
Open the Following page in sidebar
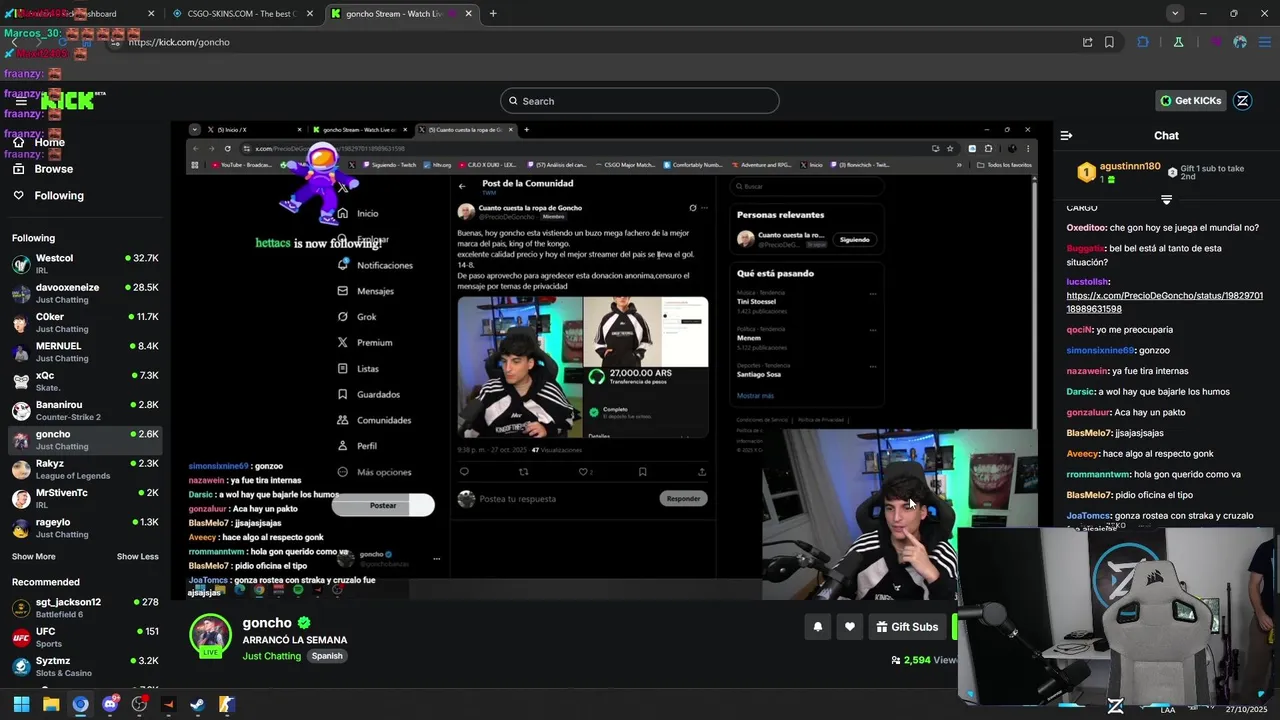pyautogui.click(x=59, y=196)
